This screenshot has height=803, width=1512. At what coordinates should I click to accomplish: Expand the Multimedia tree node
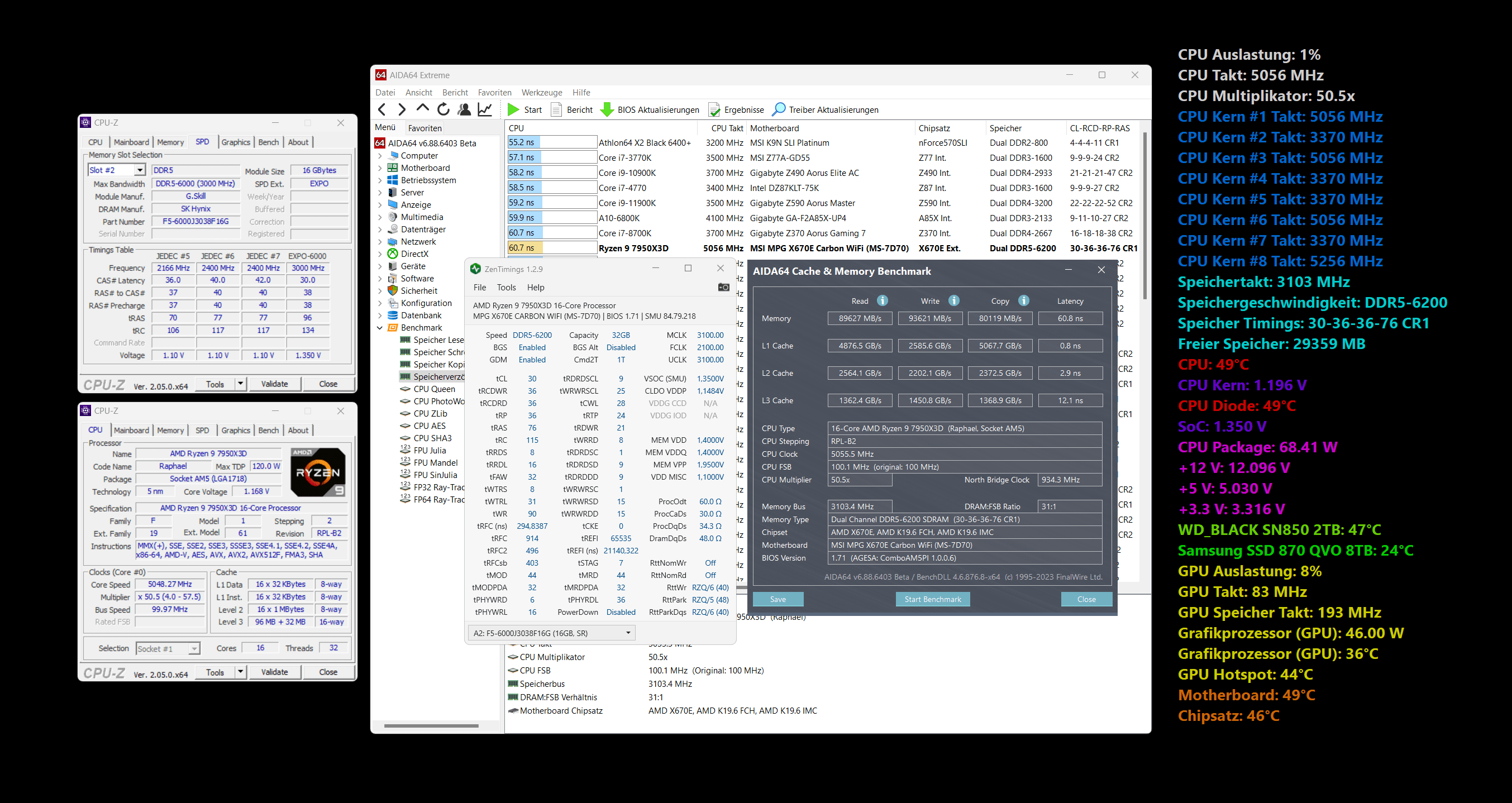[x=380, y=217]
